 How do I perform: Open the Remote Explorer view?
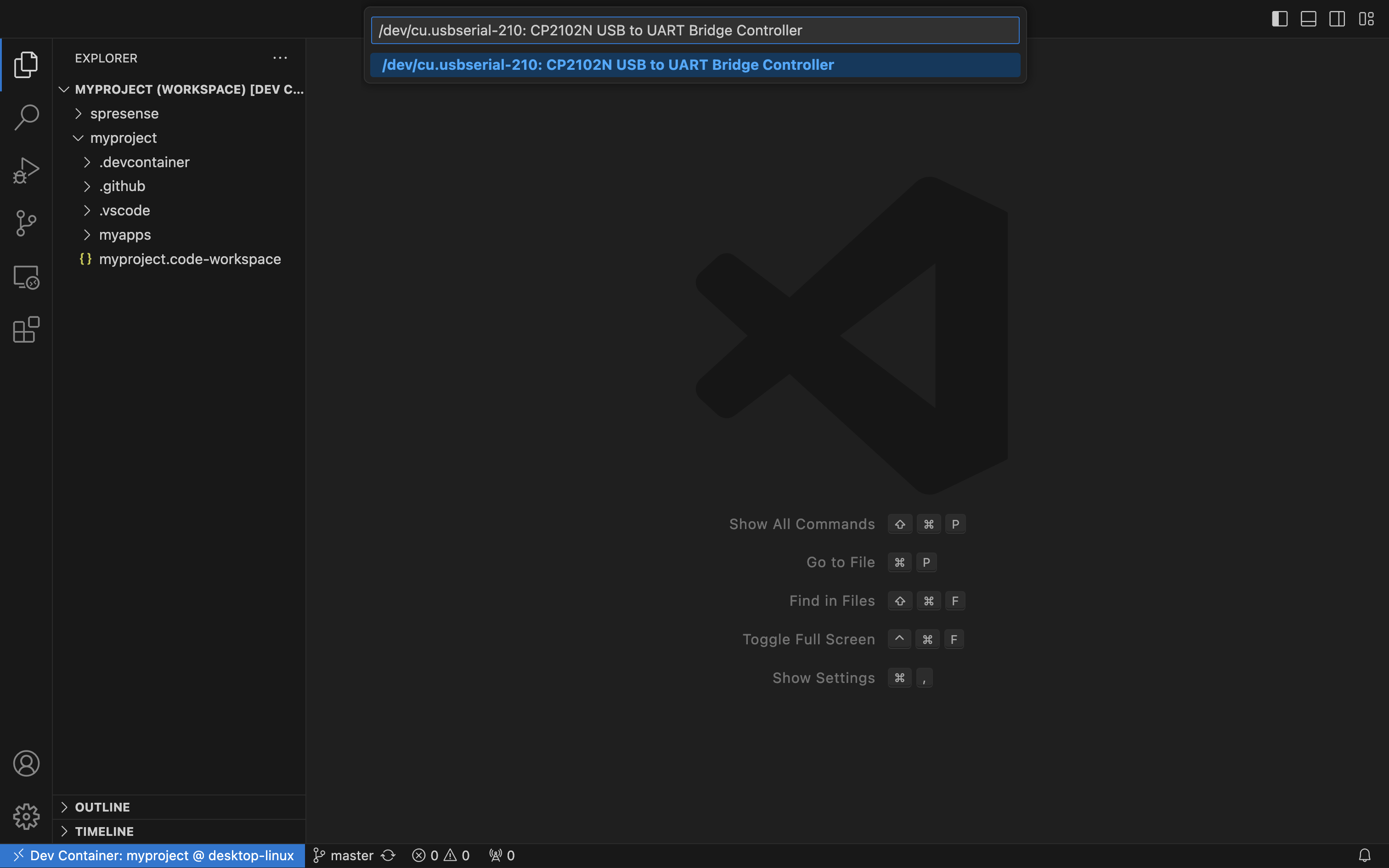(26, 276)
